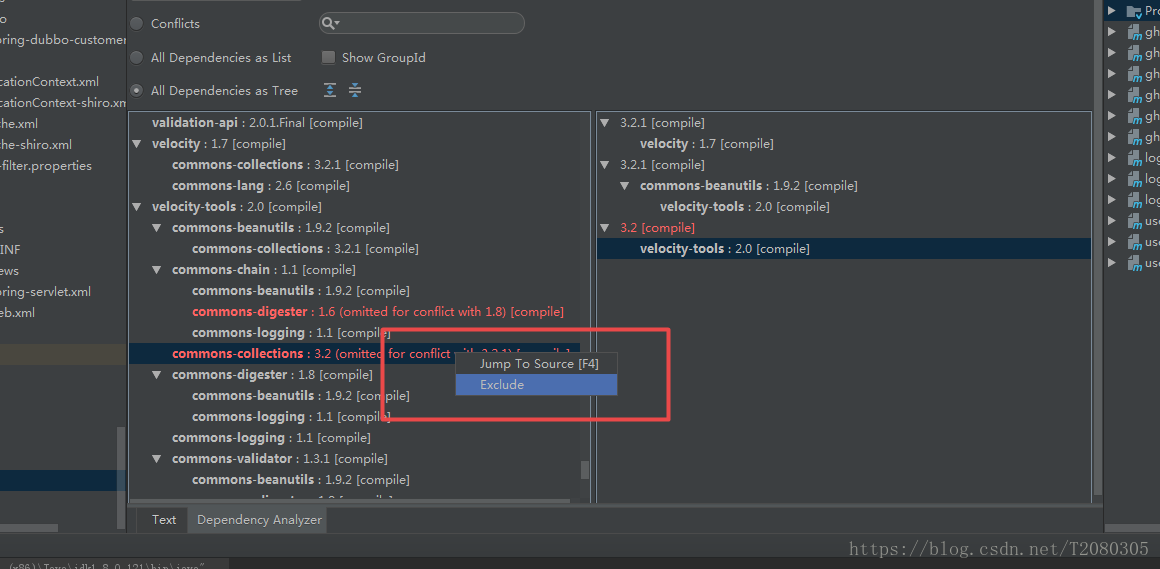Select the Conflicts radio button

point(137,24)
